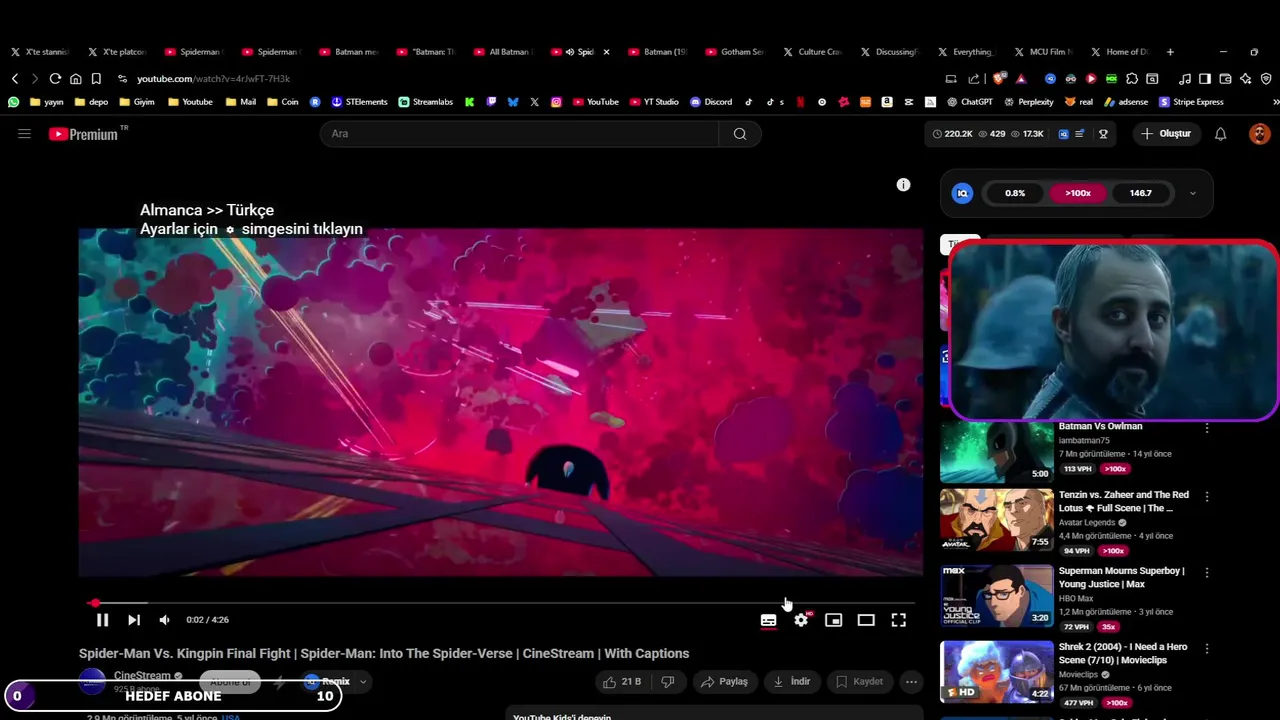Toggle the browser sidebar panel

(1205, 78)
